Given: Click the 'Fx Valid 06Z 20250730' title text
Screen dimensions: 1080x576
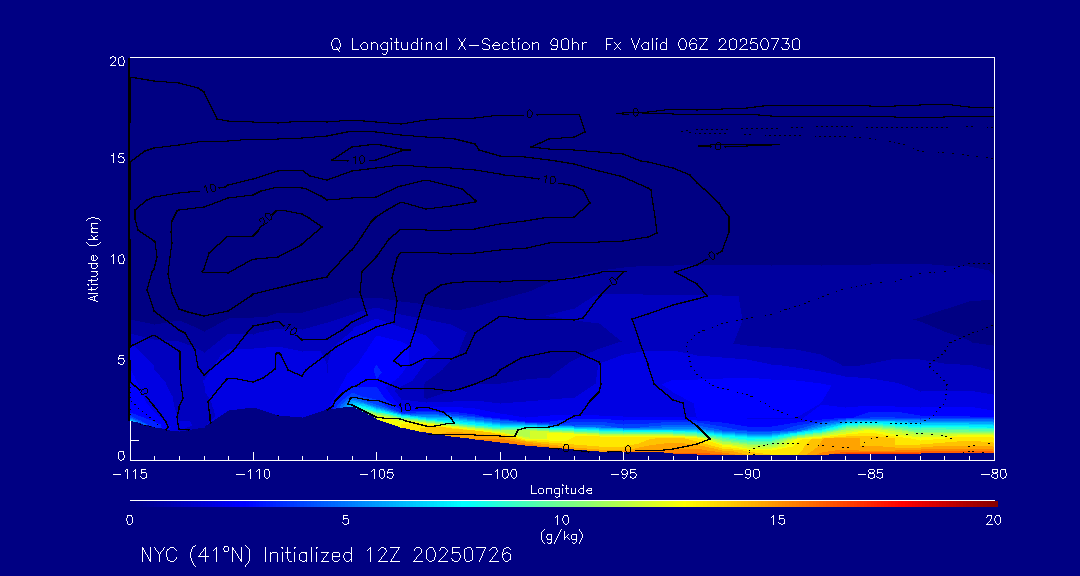Looking at the screenshot, I should [x=702, y=45].
